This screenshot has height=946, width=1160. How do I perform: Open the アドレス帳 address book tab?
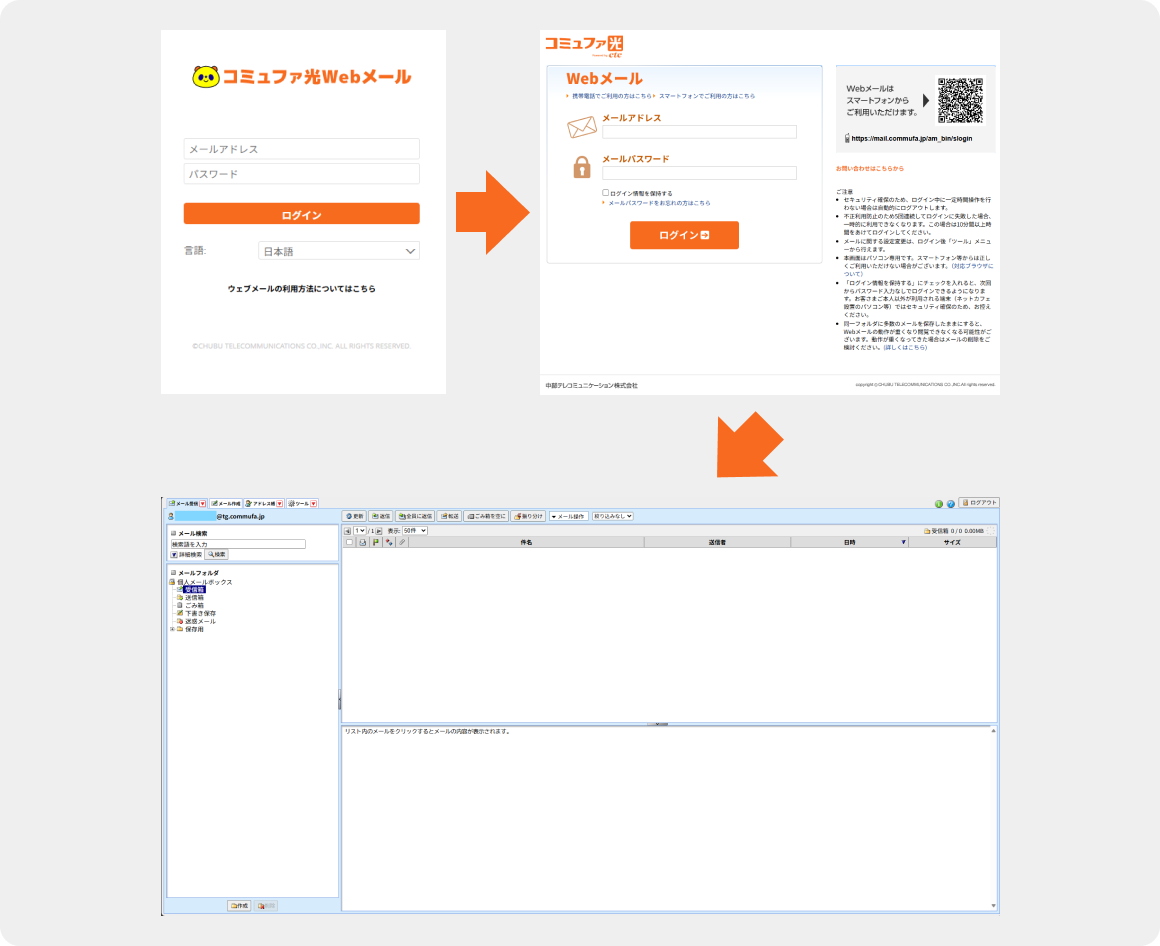[x=265, y=503]
